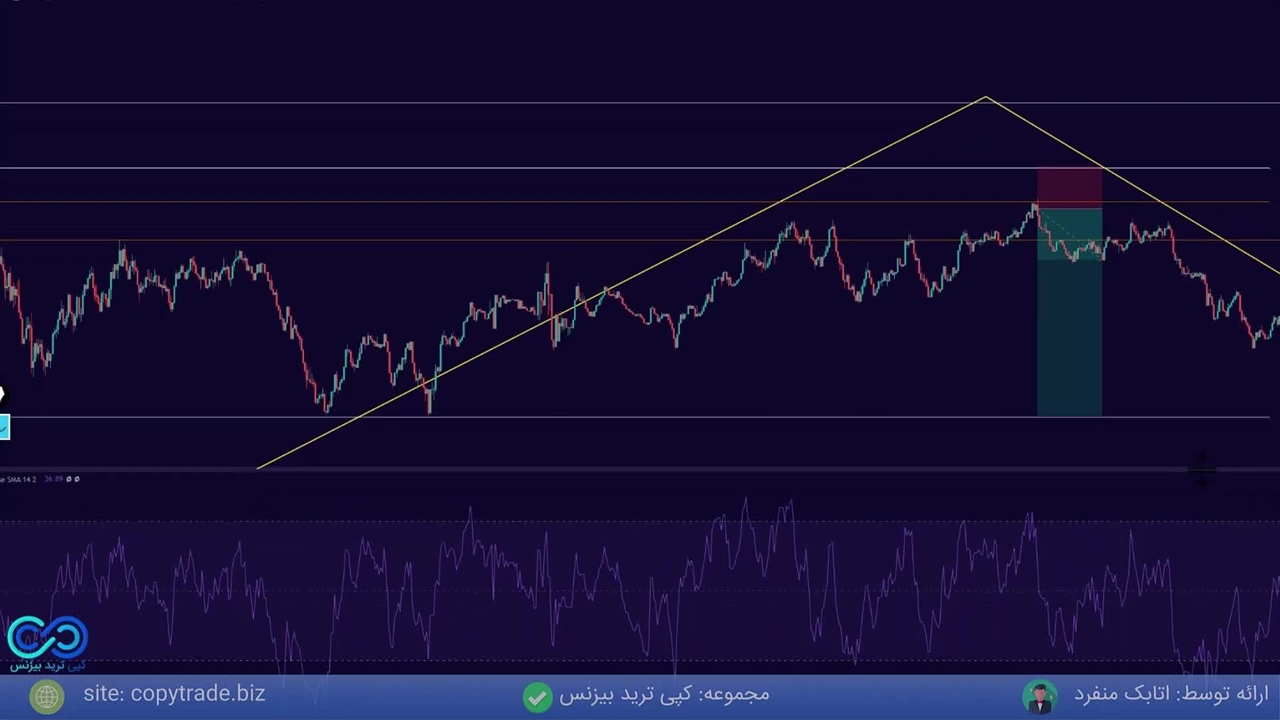
Task: Click the white hexagon marker at left edge
Action: 2,396
